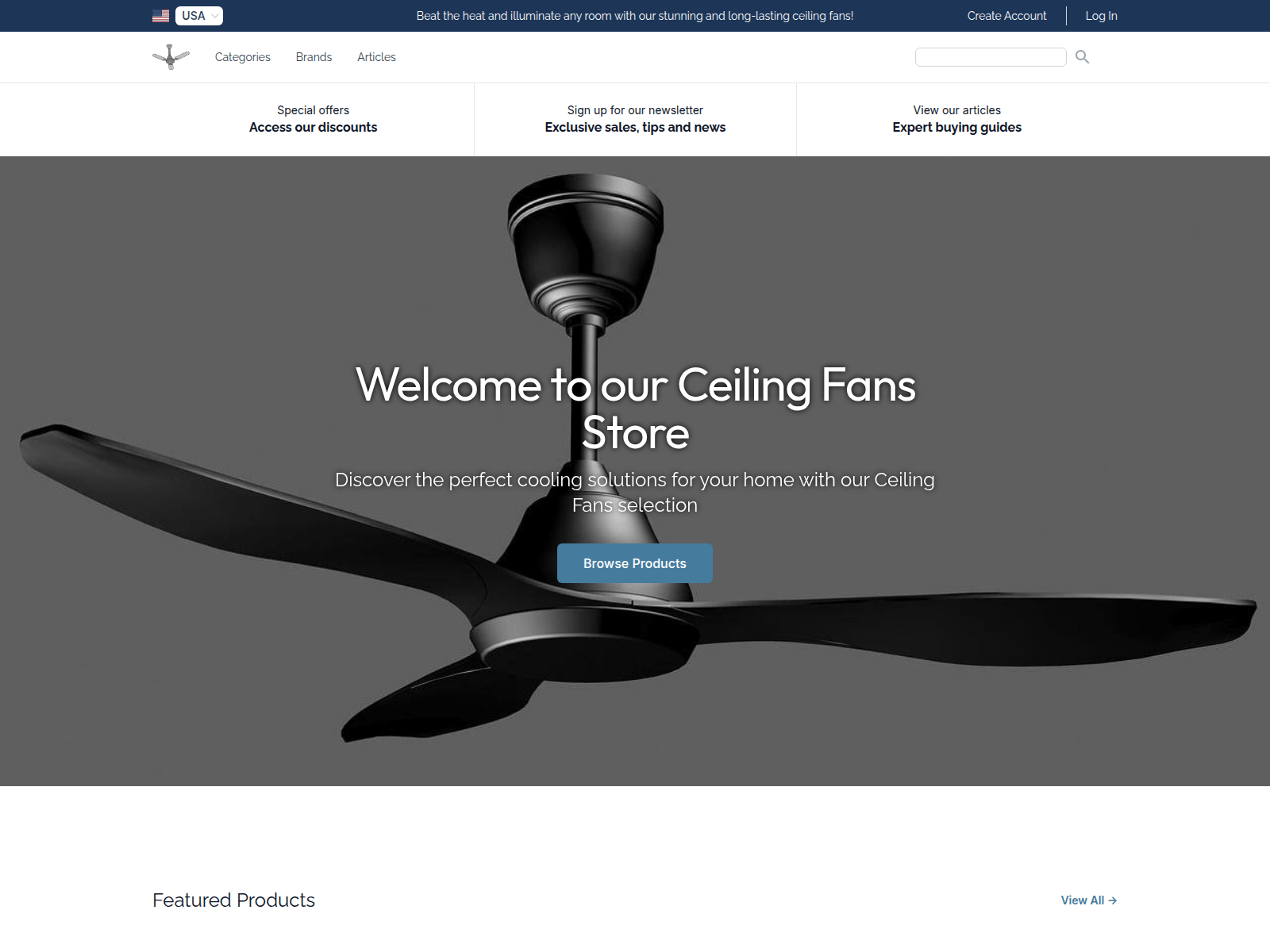Click the arrow icon next to View All

click(x=1113, y=900)
